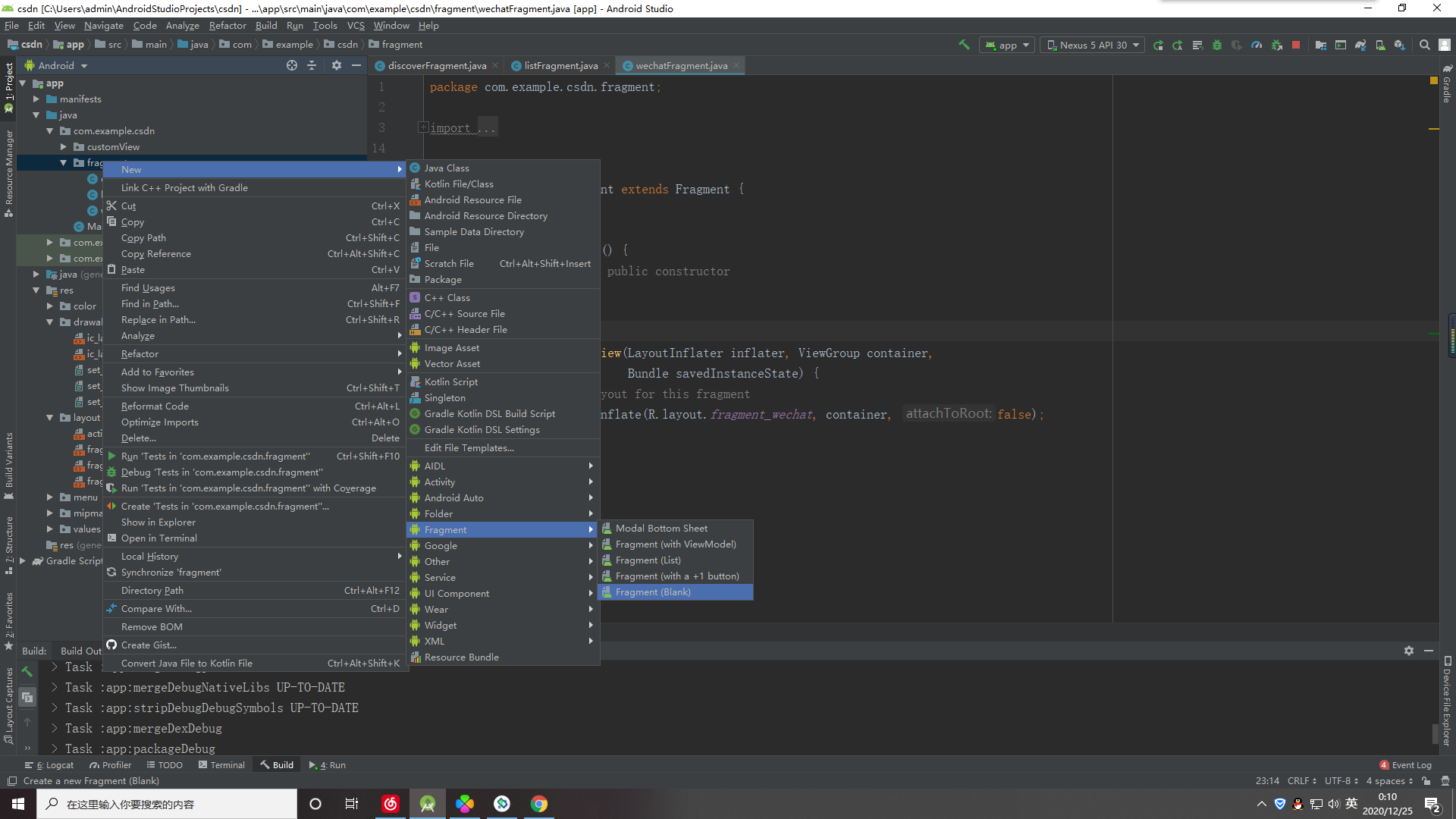Collapse the com.example.csdn package tree node
Viewport: 1456px width, 819px height.
pyautogui.click(x=50, y=130)
